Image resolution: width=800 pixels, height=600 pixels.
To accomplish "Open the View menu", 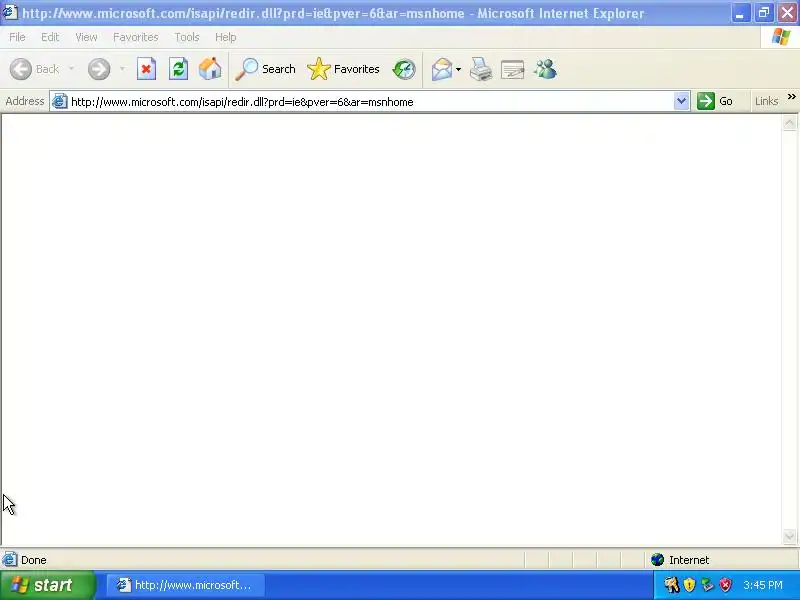I will point(86,37).
